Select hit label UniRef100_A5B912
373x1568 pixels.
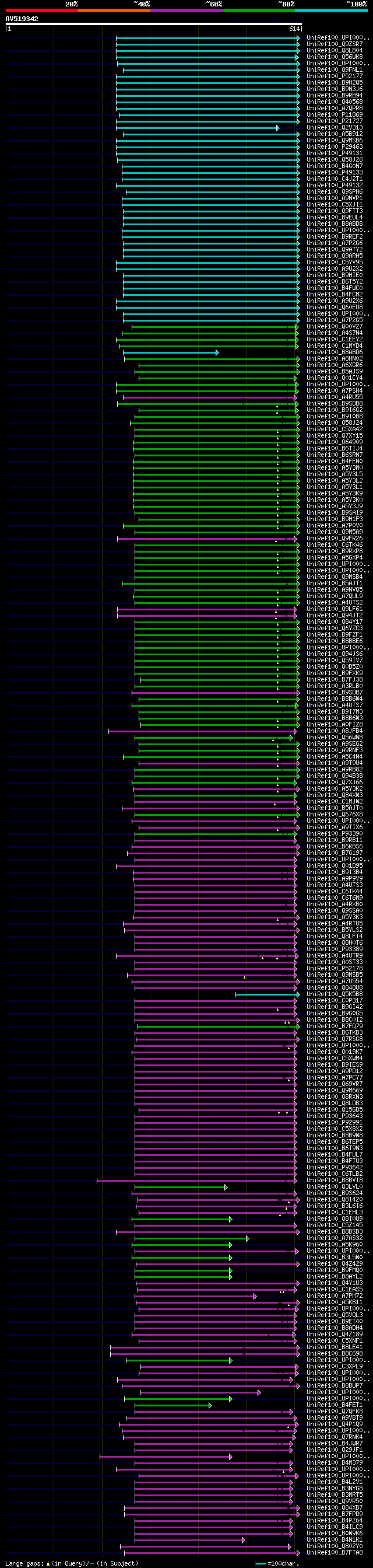coord(335,134)
